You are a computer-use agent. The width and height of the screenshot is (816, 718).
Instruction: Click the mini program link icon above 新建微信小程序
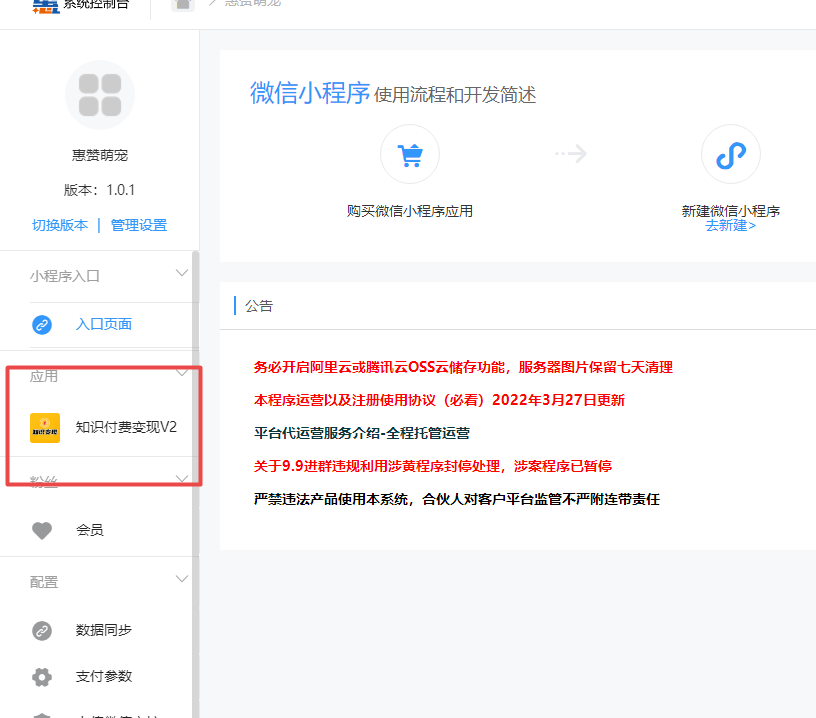[x=731, y=154]
